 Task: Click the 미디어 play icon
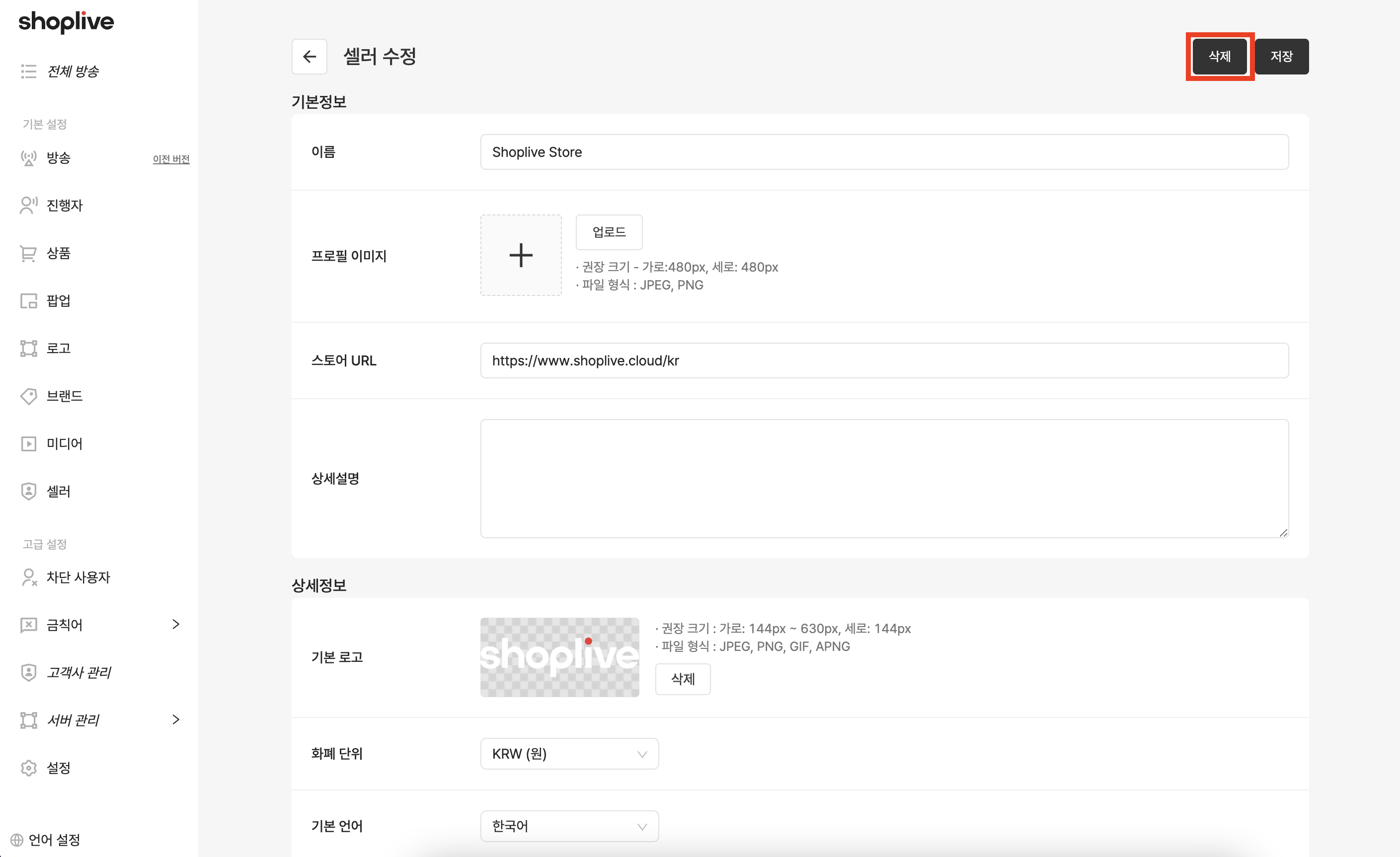pyautogui.click(x=28, y=443)
